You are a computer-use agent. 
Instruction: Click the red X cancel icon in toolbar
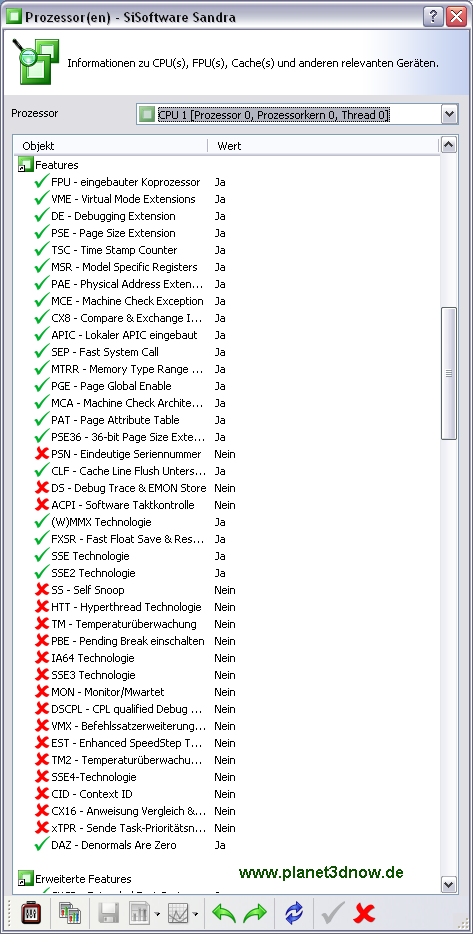(x=364, y=913)
